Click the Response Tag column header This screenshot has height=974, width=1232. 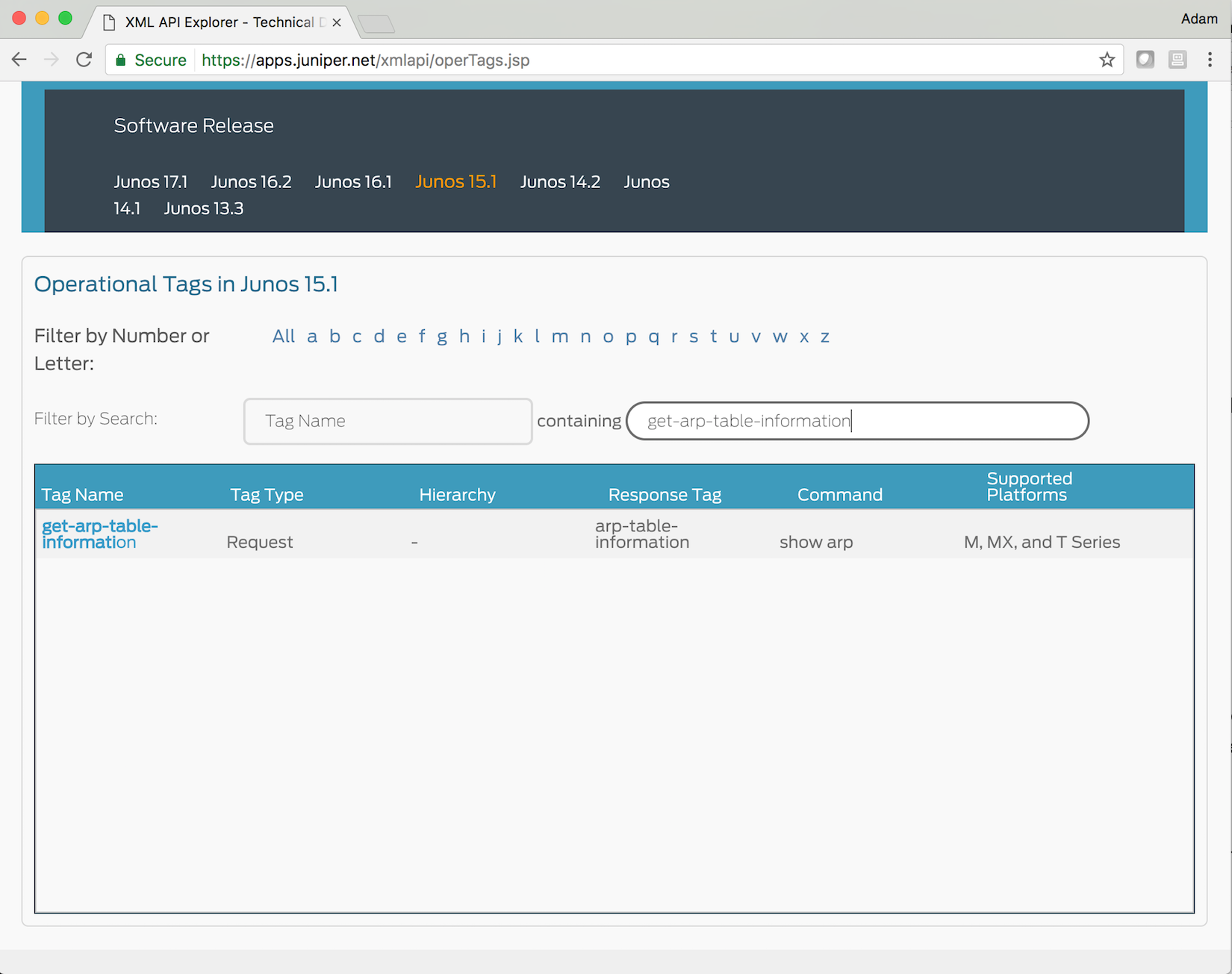(x=665, y=495)
